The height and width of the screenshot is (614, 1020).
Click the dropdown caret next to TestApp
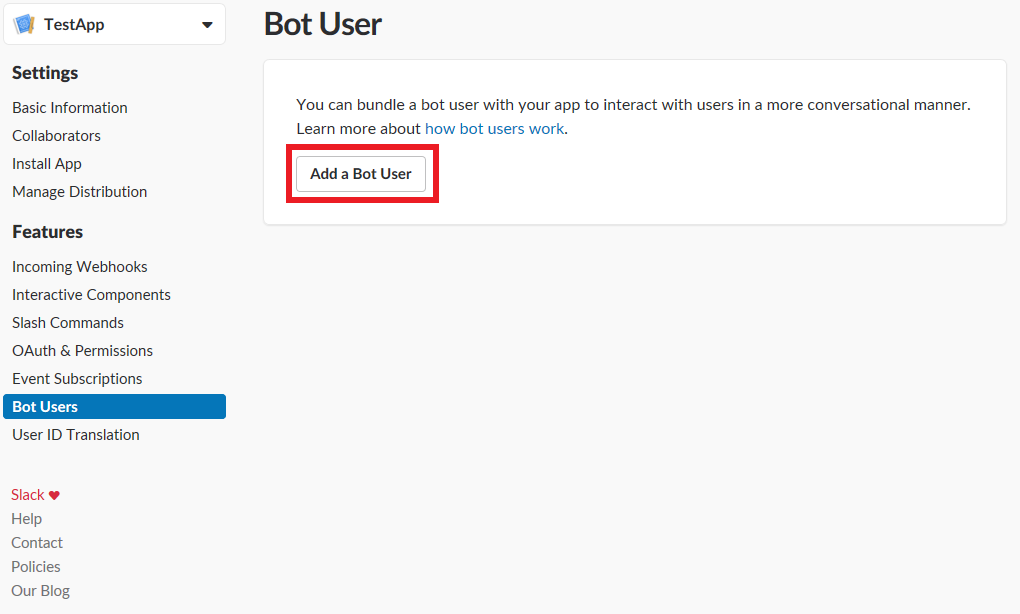click(207, 23)
